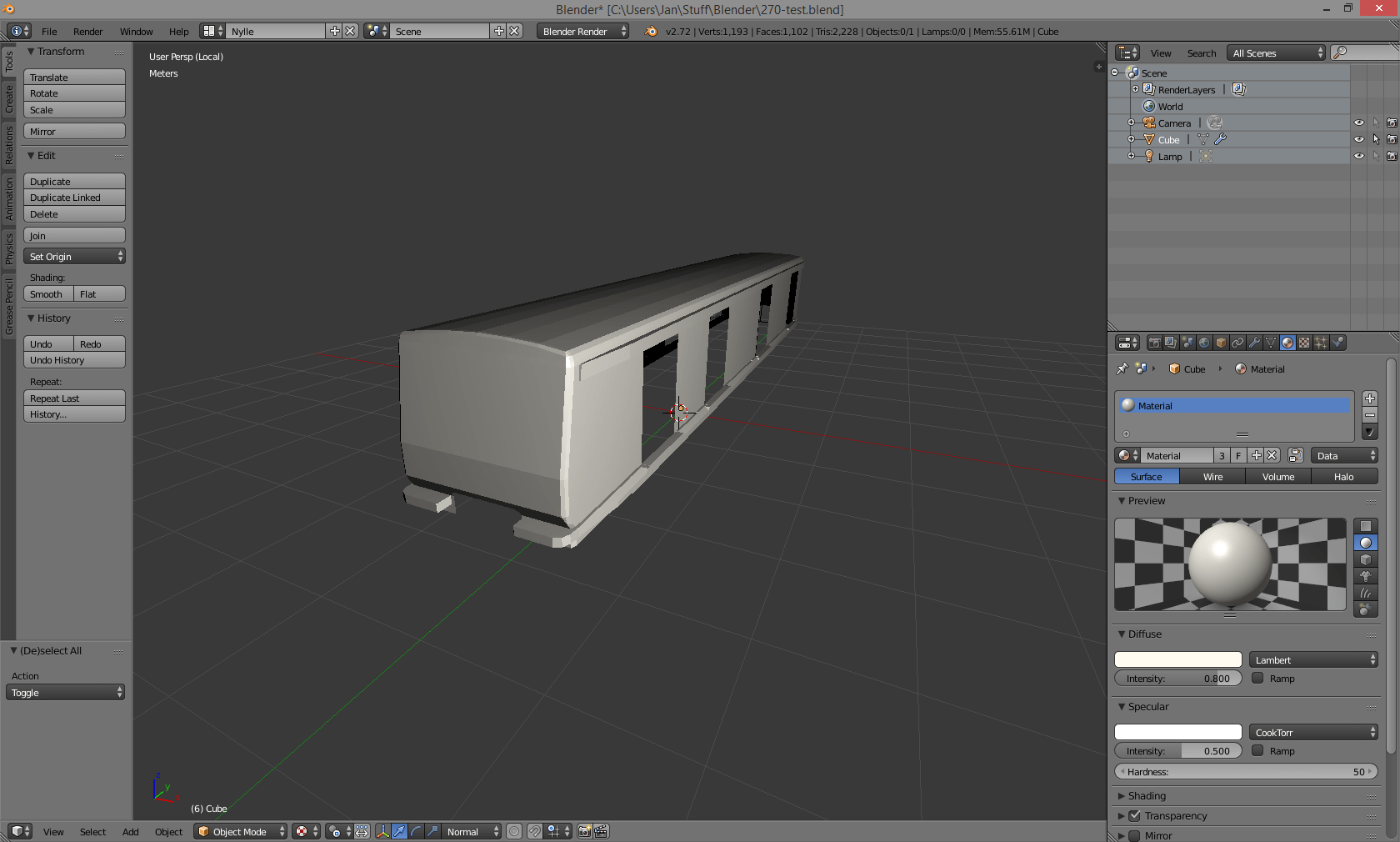Switch to the Wire material tab
The image size is (1400, 842).
1212,476
